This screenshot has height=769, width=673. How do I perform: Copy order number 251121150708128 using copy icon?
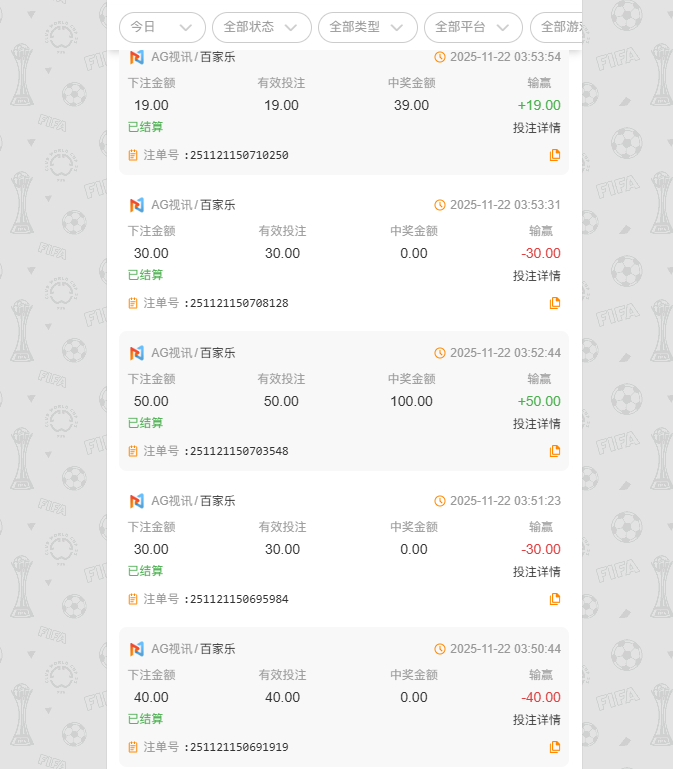[555, 303]
